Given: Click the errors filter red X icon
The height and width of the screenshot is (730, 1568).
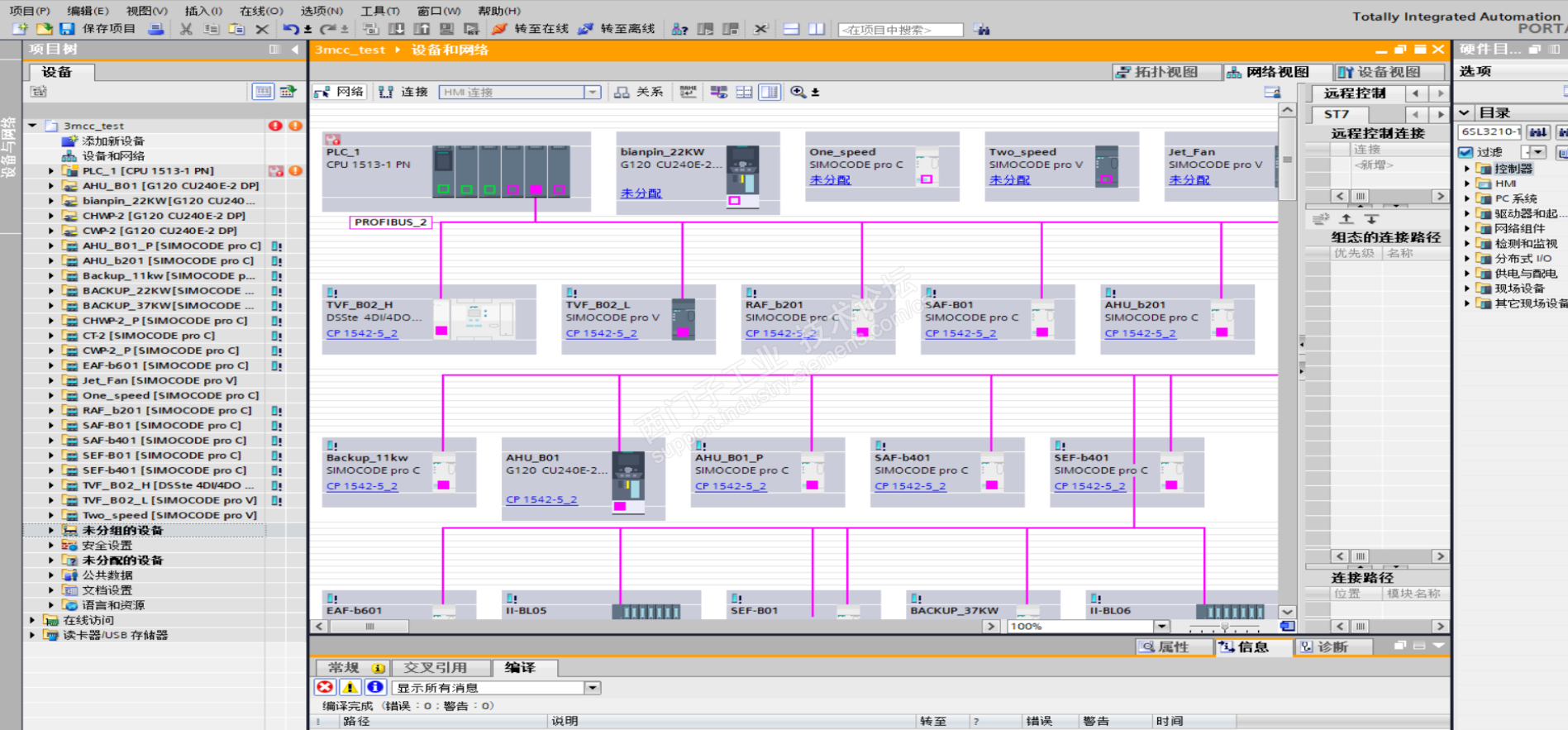Looking at the screenshot, I should [325, 687].
